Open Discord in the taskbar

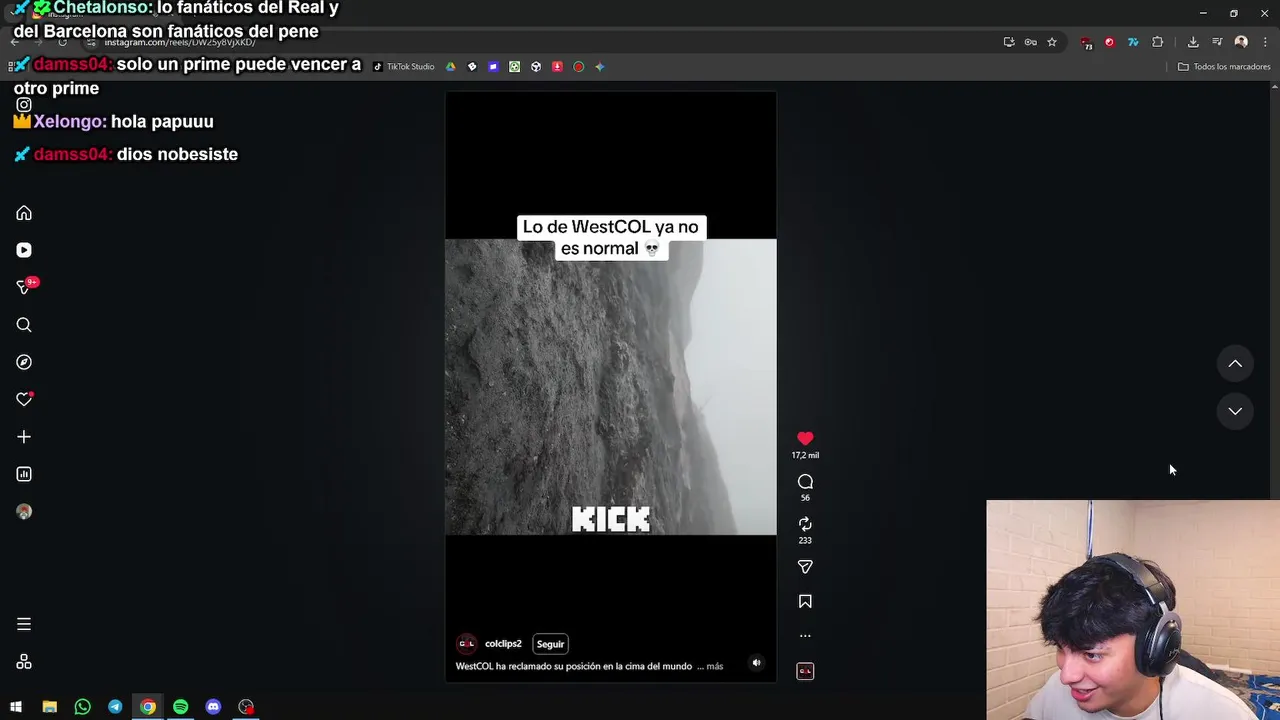[x=213, y=707]
